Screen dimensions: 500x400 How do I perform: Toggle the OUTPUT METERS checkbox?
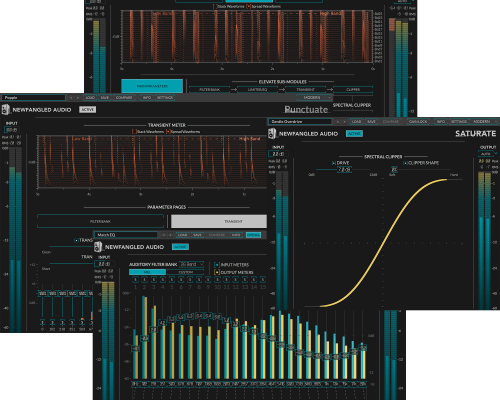coord(217,272)
